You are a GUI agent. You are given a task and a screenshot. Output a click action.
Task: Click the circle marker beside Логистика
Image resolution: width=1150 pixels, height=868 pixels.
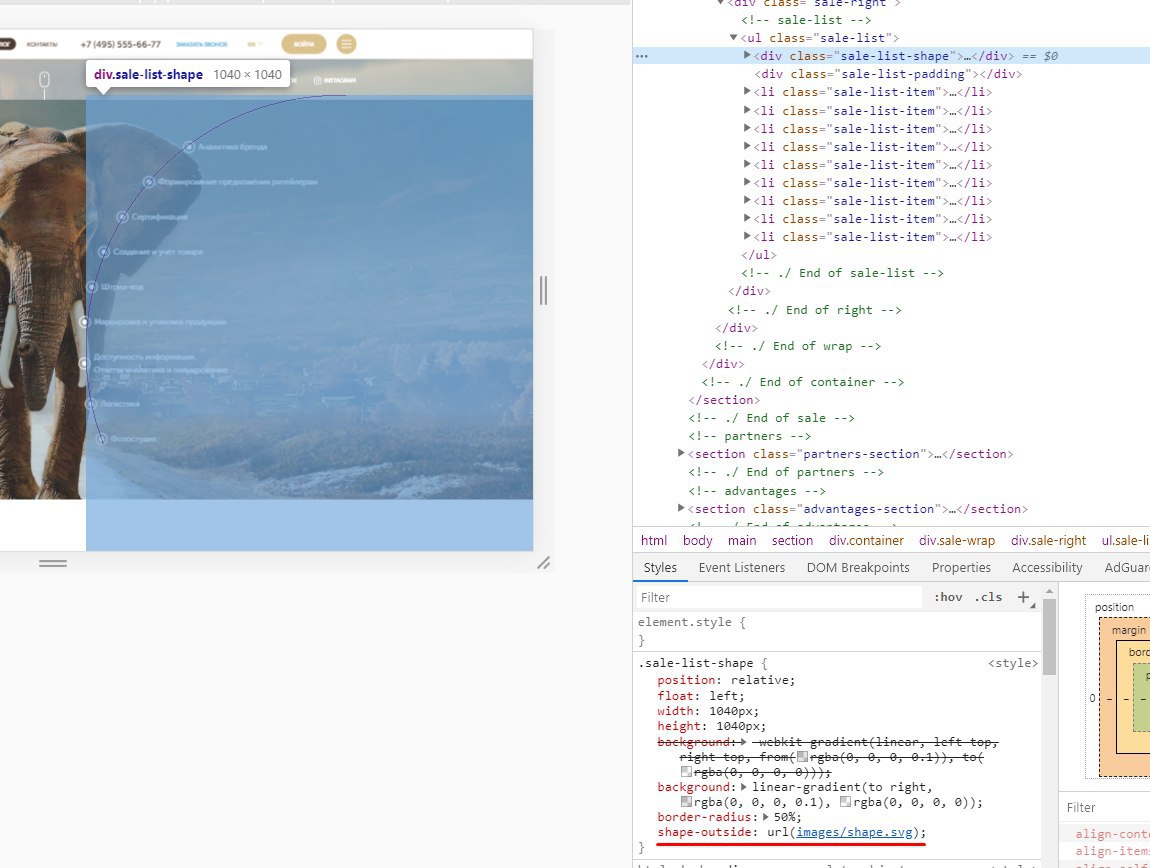(x=91, y=404)
